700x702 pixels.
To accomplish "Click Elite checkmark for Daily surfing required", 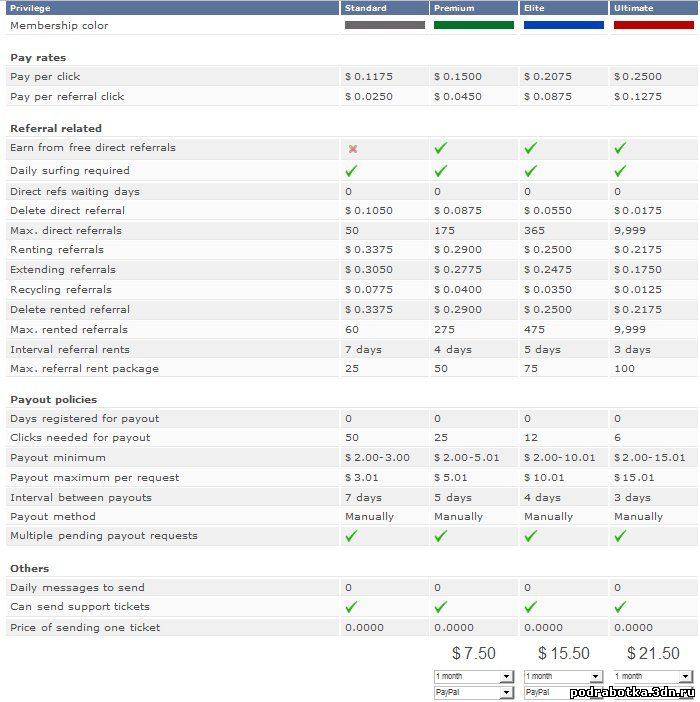I will coord(531,171).
